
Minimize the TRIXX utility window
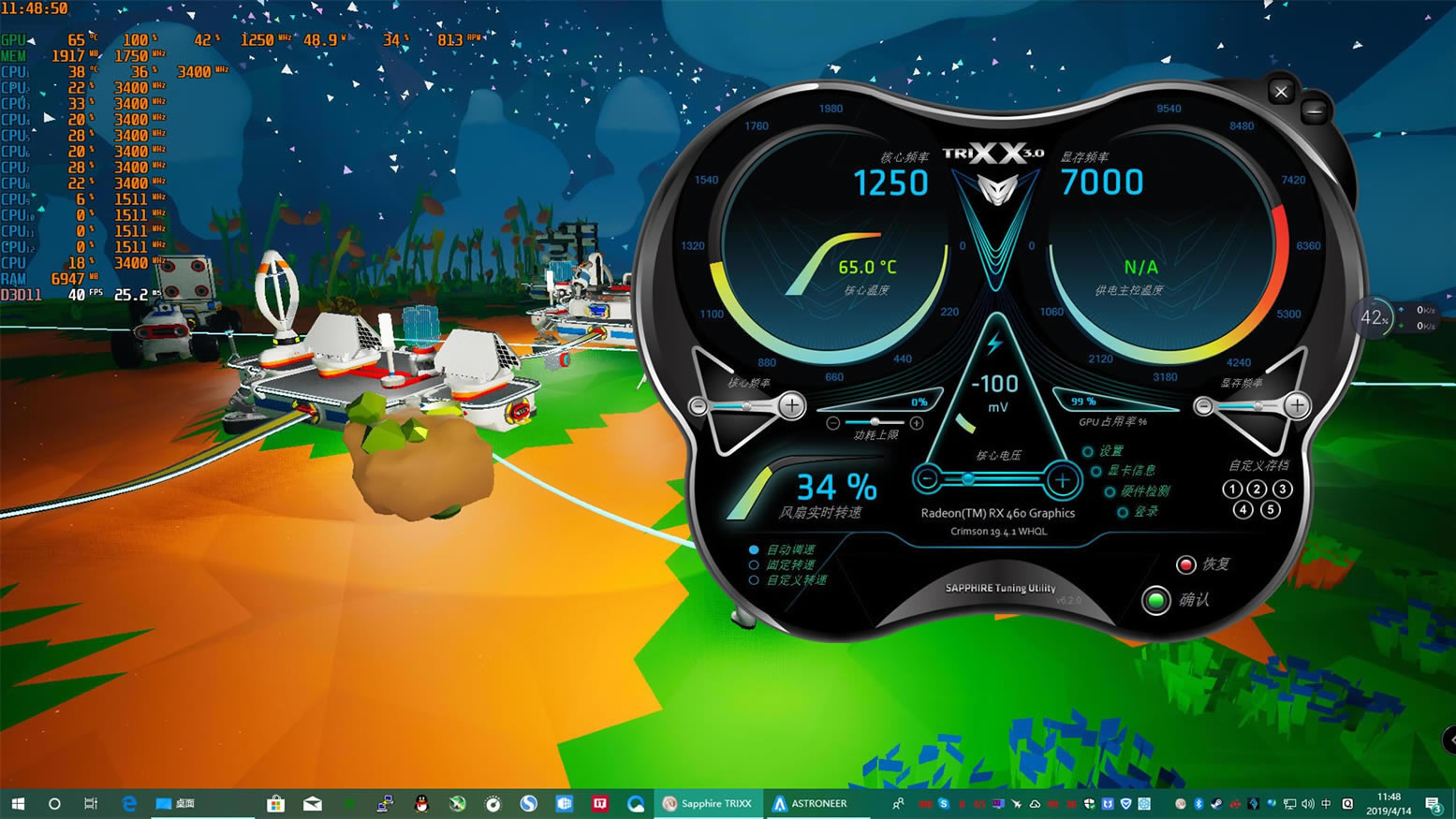(1315, 111)
